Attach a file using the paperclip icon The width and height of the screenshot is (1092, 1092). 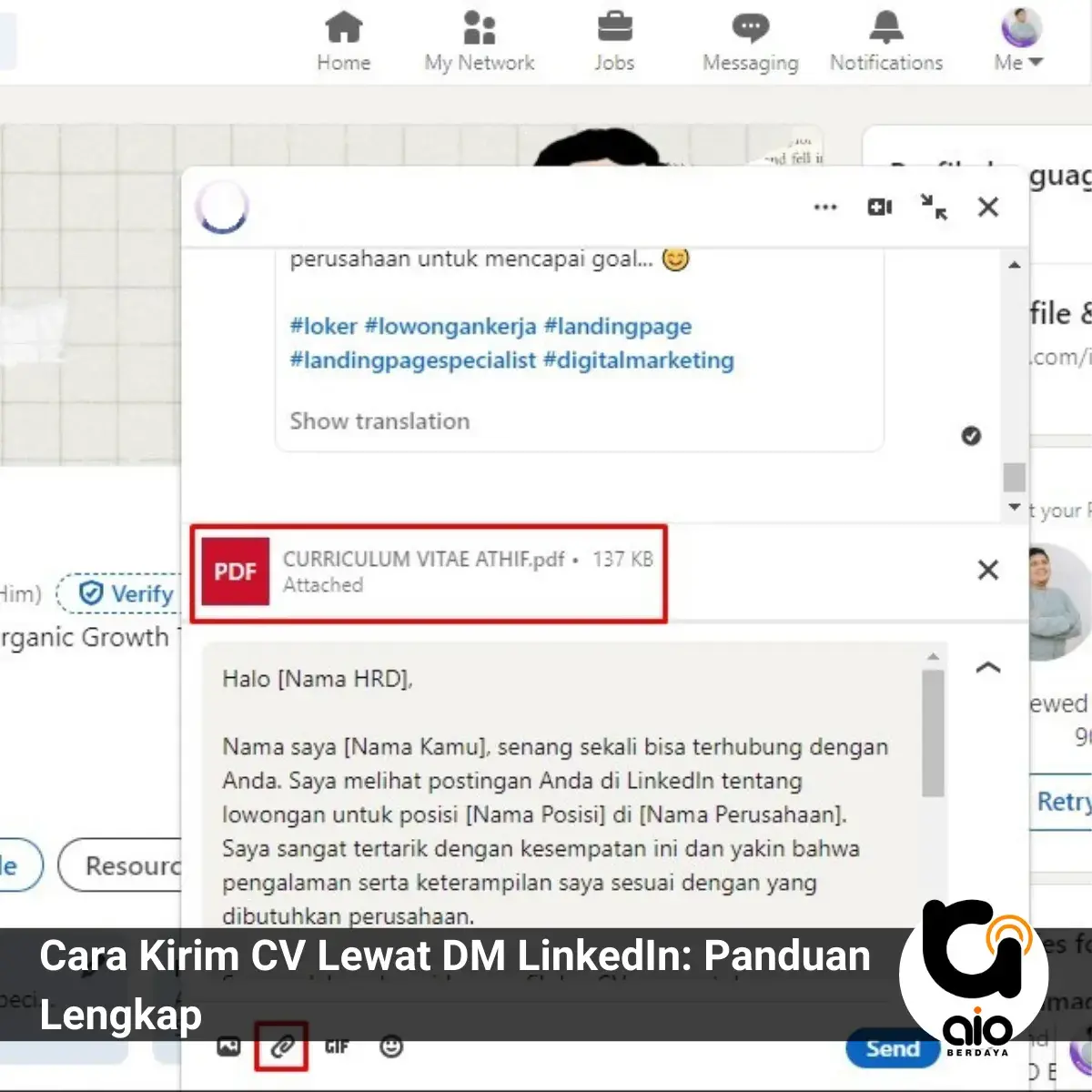click(281, 1046)
